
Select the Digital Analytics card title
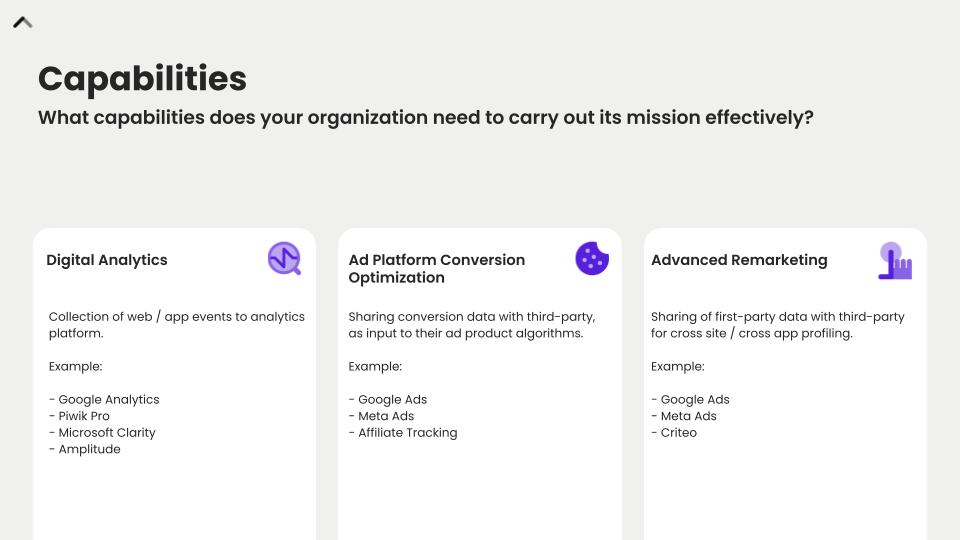point(107,260)
